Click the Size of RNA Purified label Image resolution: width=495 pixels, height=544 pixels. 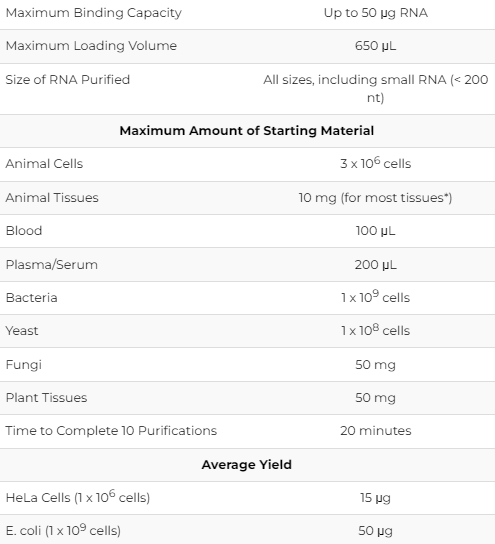68,79
